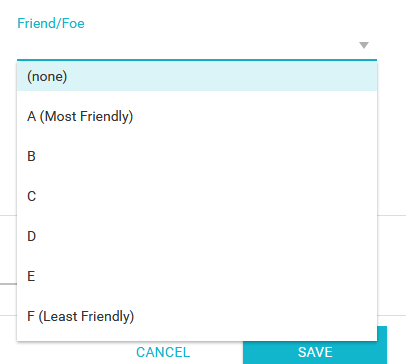Image resolution: width=406 pixels, height=364 pixels.
Task: Select option D in the list
Action: coord(197,236)
